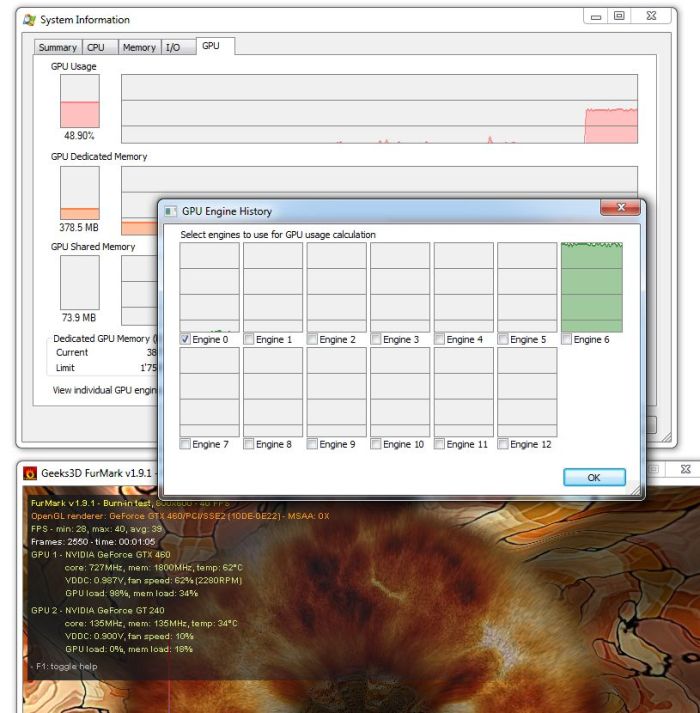This screenshot has width=700, height=713.
Task: Click the GPU Dedicated Memory bar meter
Action: [x=80, y=193]
